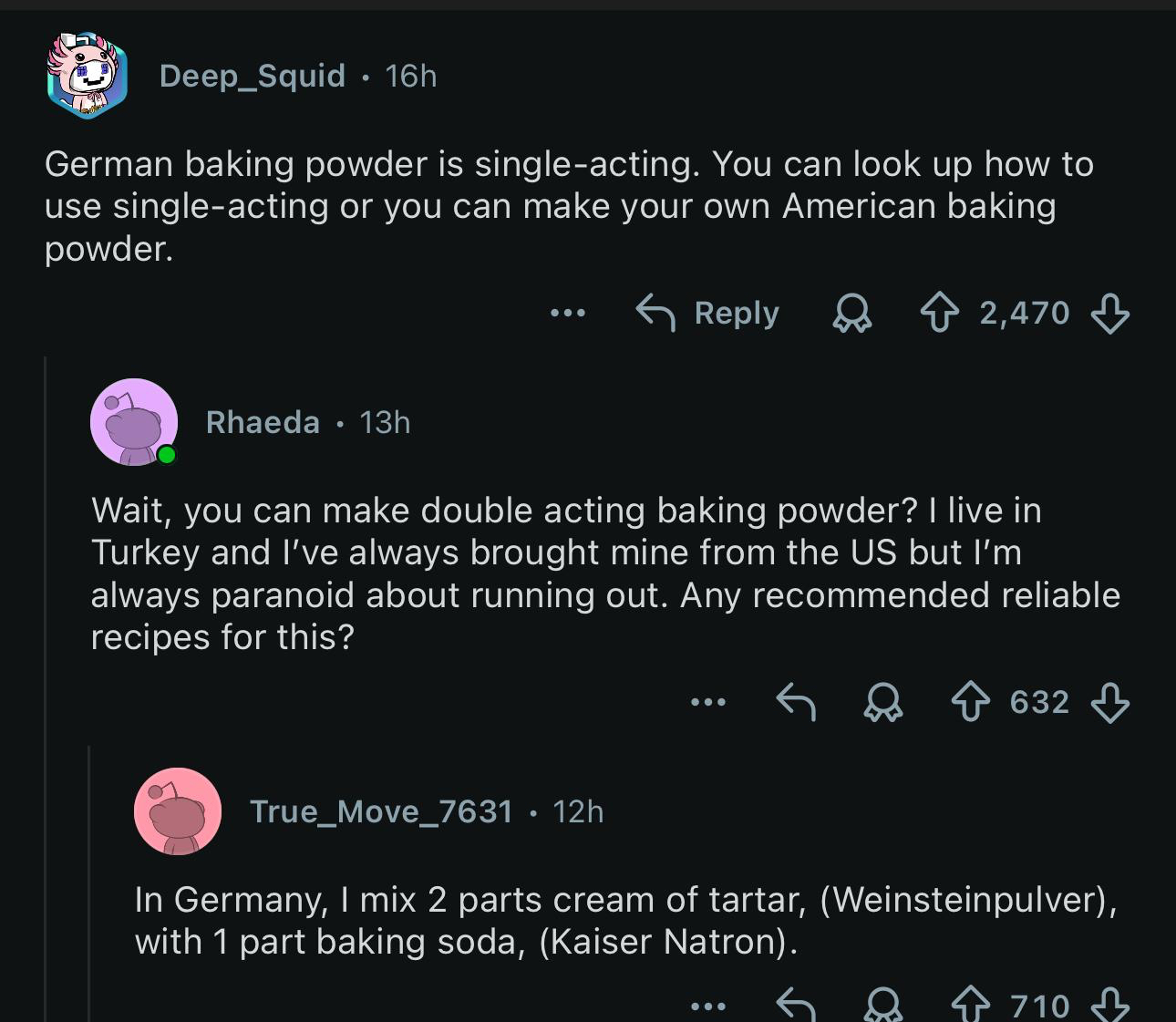Viewport: 1176px width, 1022px height.
Task: Downvote Deep_Squid's comment
Action: 1109,314
